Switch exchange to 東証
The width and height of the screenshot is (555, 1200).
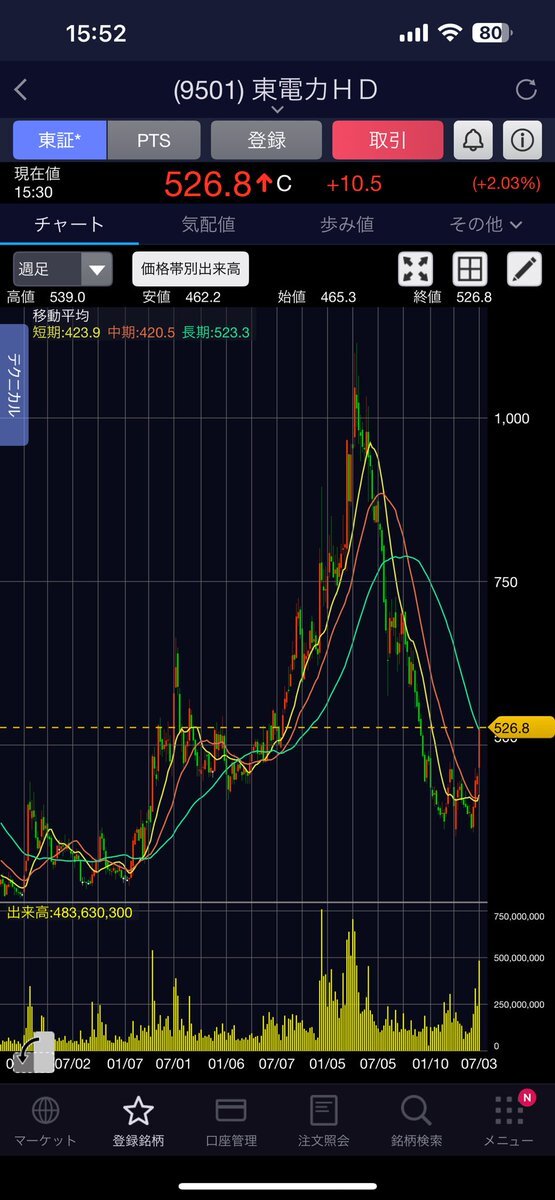click(x=59, y=140)
